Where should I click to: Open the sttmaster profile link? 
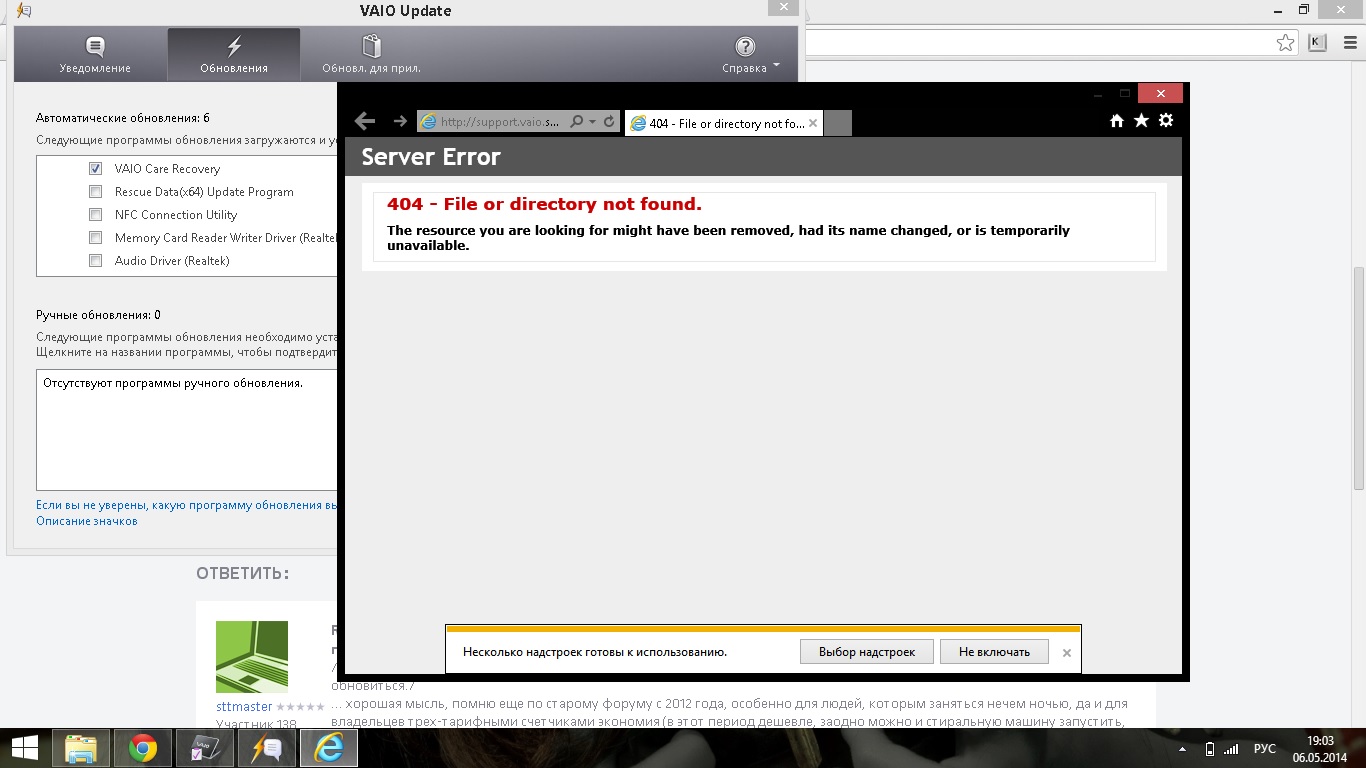244,707
